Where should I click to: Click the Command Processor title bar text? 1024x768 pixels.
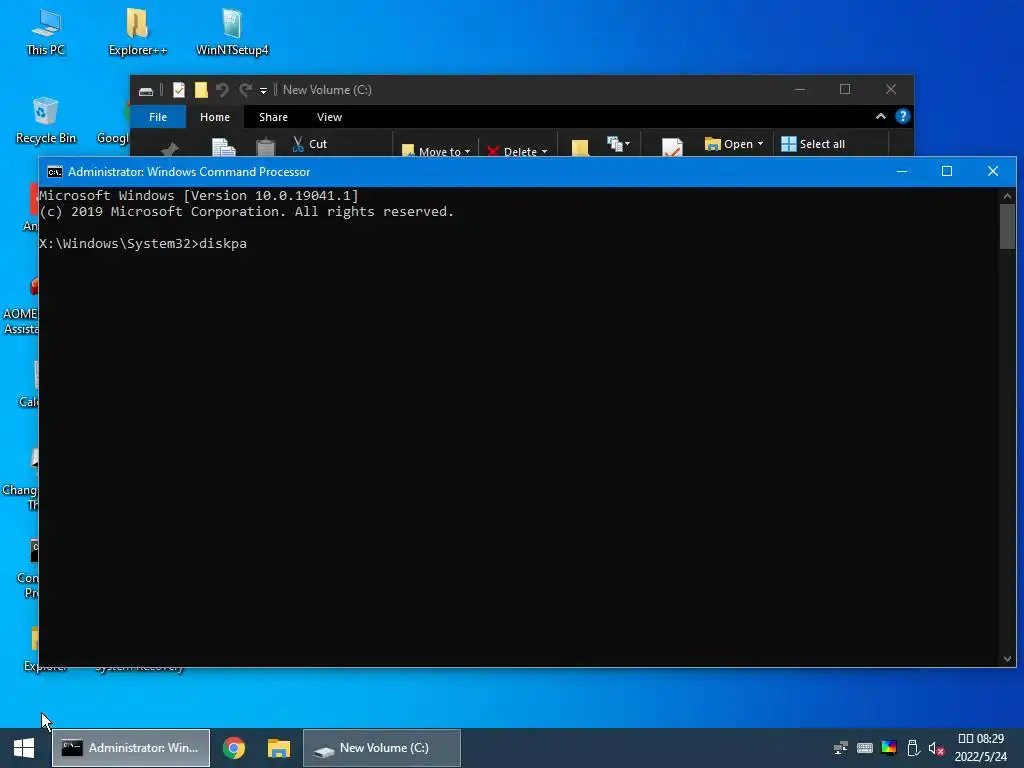click(x=189, y=172)
